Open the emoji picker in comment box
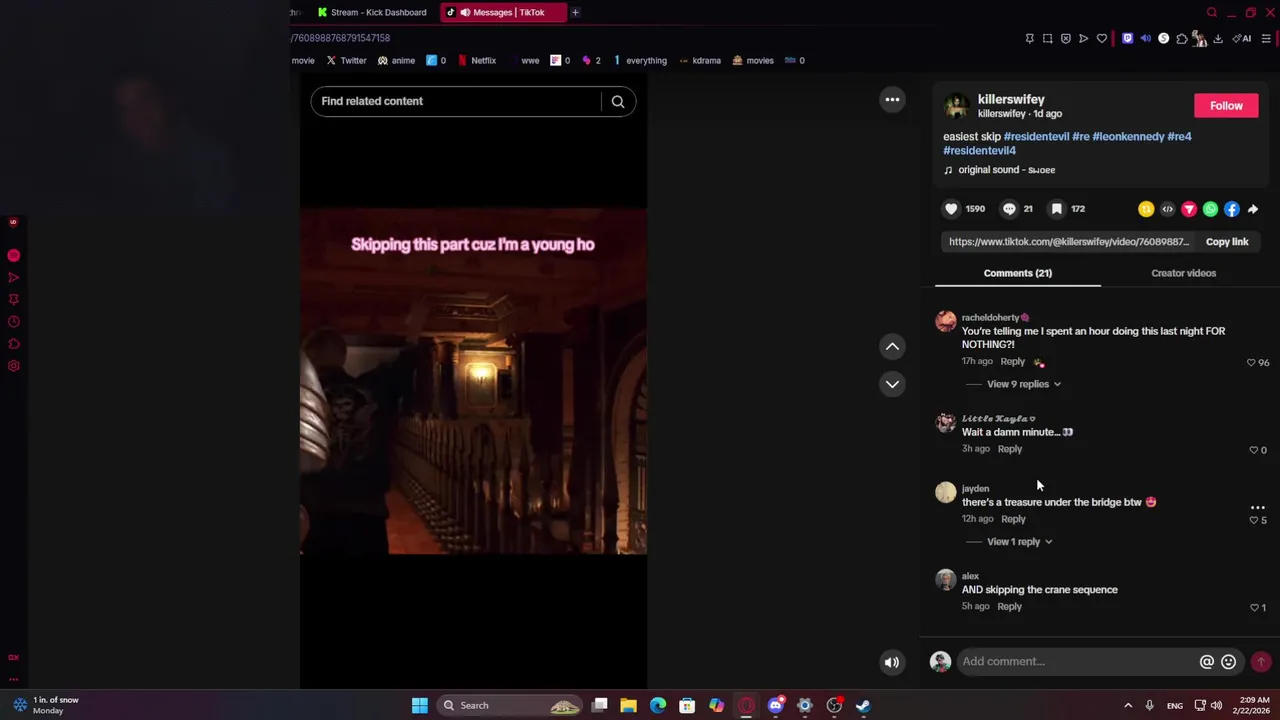The image size is (1280, 720). coord(1228,661)
